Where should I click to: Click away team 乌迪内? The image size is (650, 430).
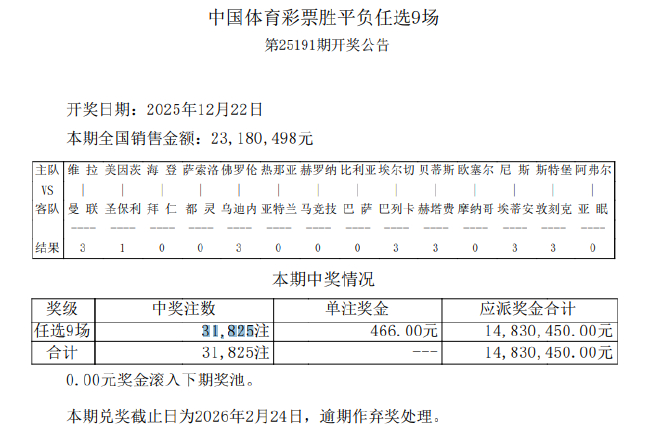pyautogui.click(x=239, y=209)
